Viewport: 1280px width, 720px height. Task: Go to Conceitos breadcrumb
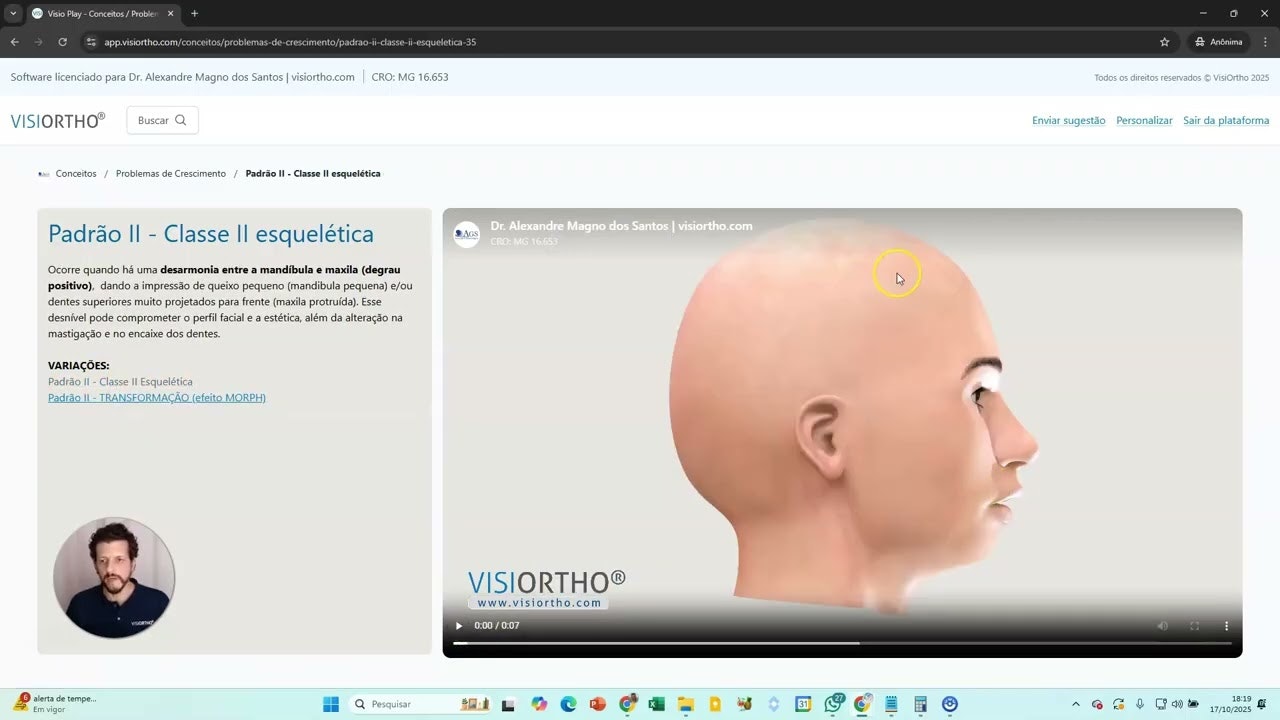76,174
